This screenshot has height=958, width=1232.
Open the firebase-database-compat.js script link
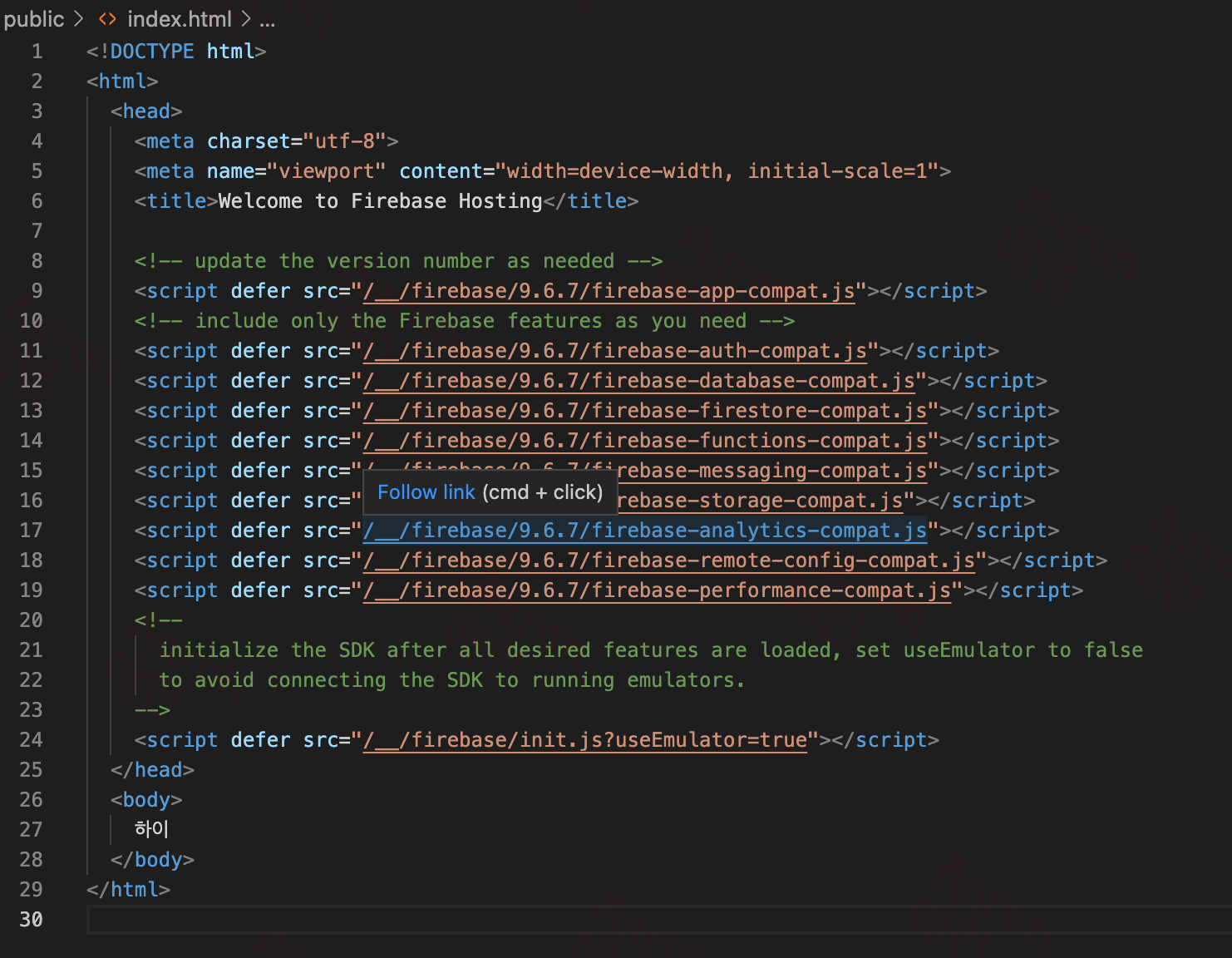pyautogui.click(x=639, y=381)
